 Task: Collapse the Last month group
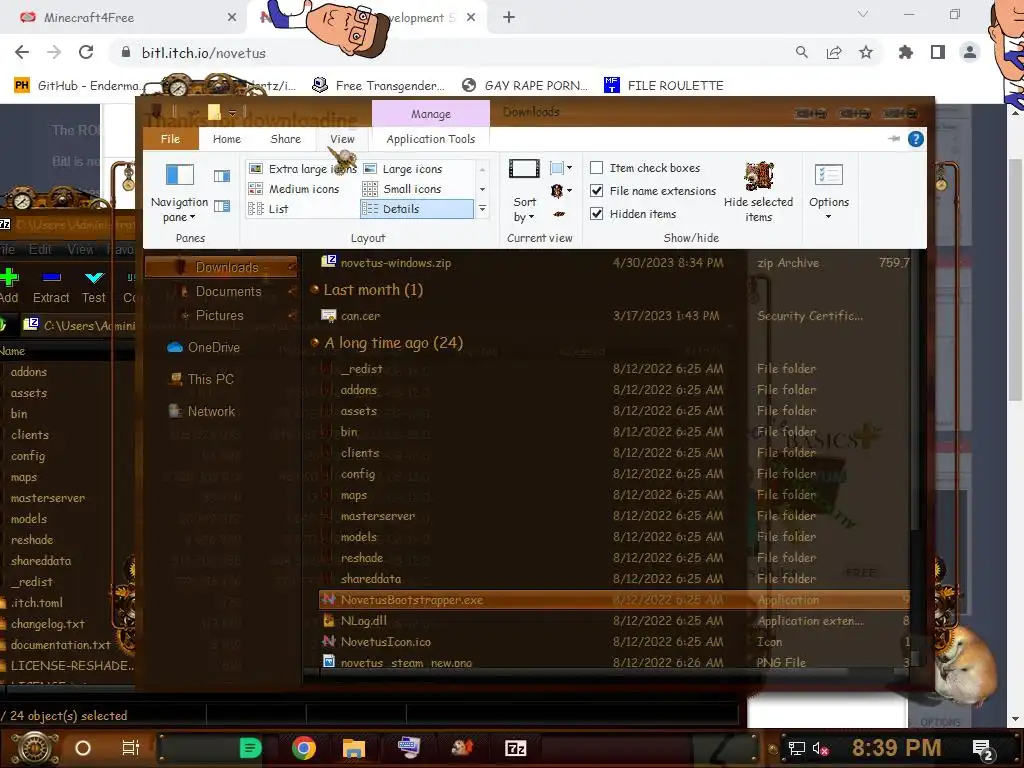click(315, 289)
